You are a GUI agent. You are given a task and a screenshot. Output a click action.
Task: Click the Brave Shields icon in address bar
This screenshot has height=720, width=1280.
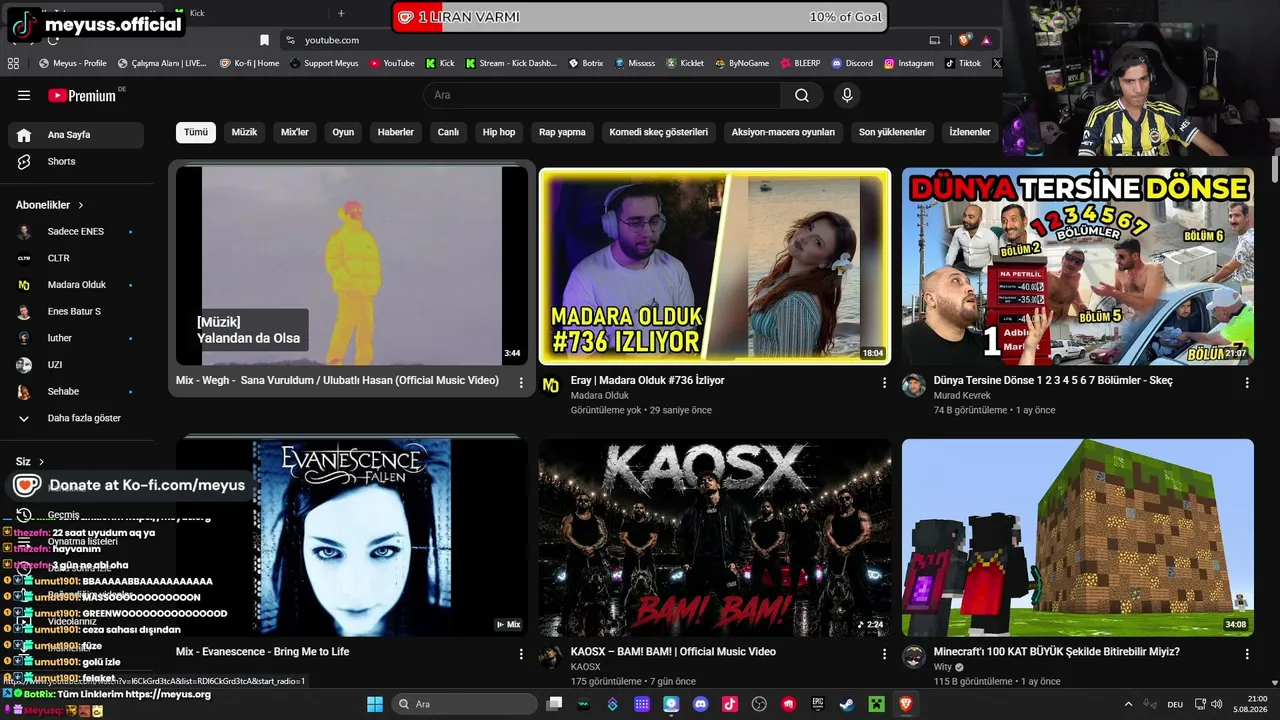click(x=964, y=40)
